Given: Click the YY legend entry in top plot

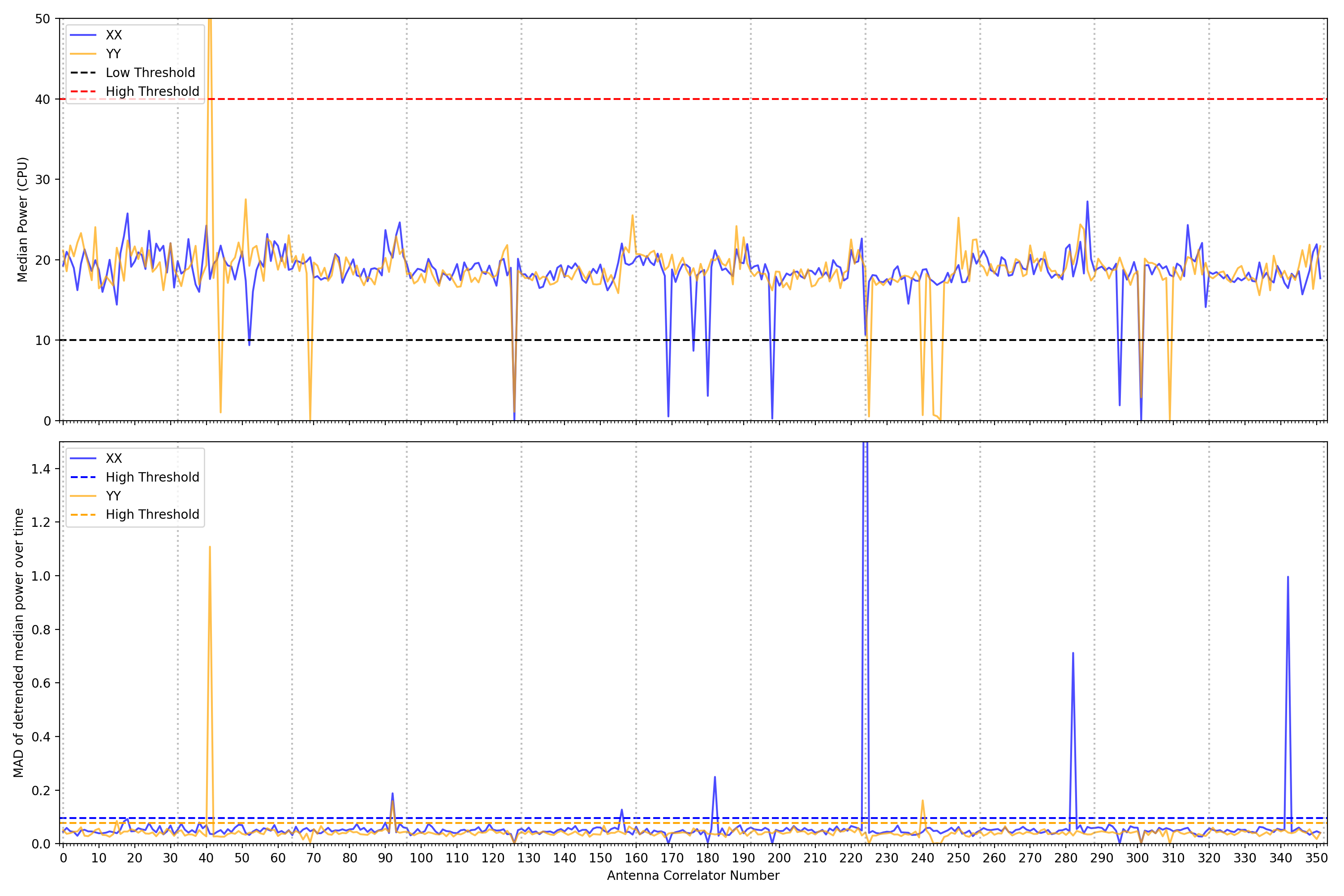Looking at the screenshot, I should pos(113,54).
